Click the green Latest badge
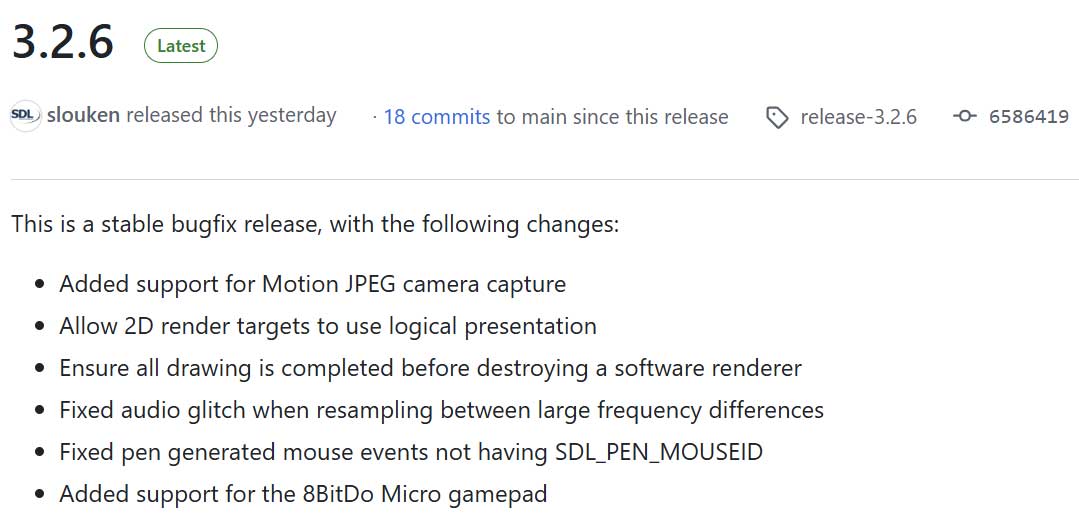Viewport: 1079px width, 515px height. [x=181, y=46]
